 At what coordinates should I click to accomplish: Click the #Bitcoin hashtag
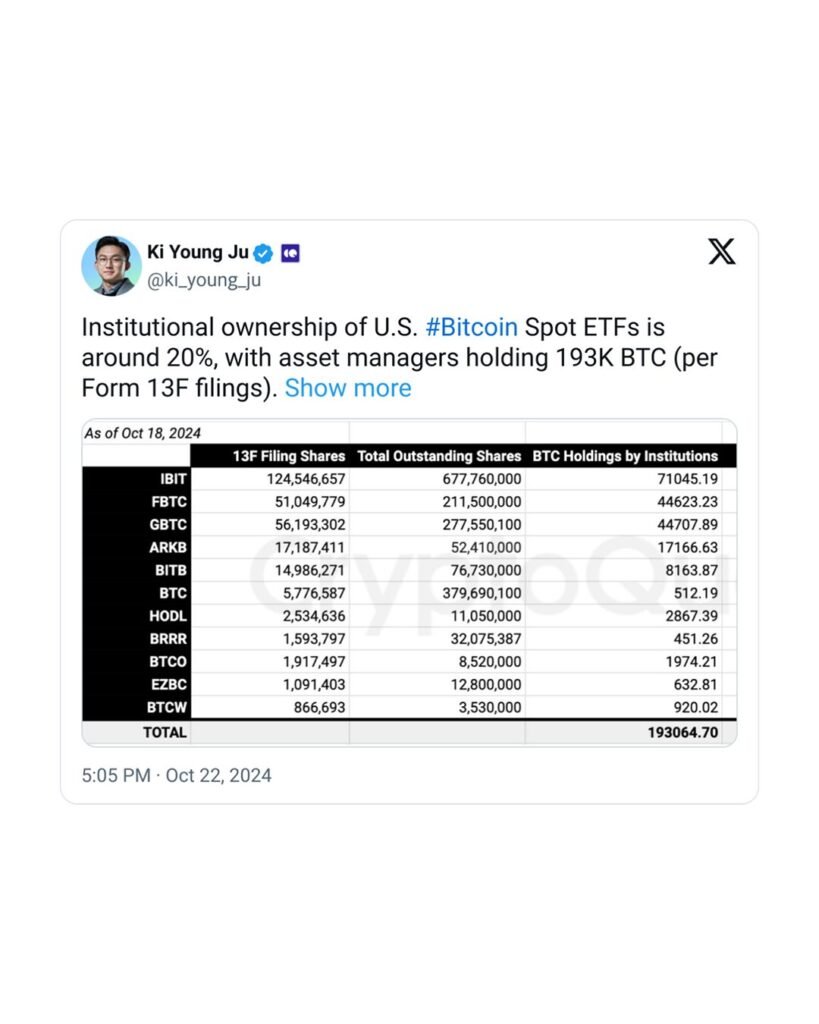[471, 327]
